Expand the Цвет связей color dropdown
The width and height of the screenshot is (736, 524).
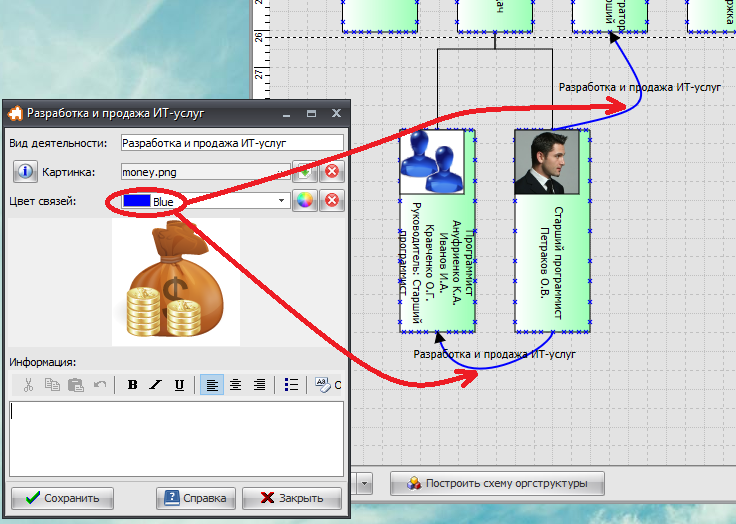point(281,201)
